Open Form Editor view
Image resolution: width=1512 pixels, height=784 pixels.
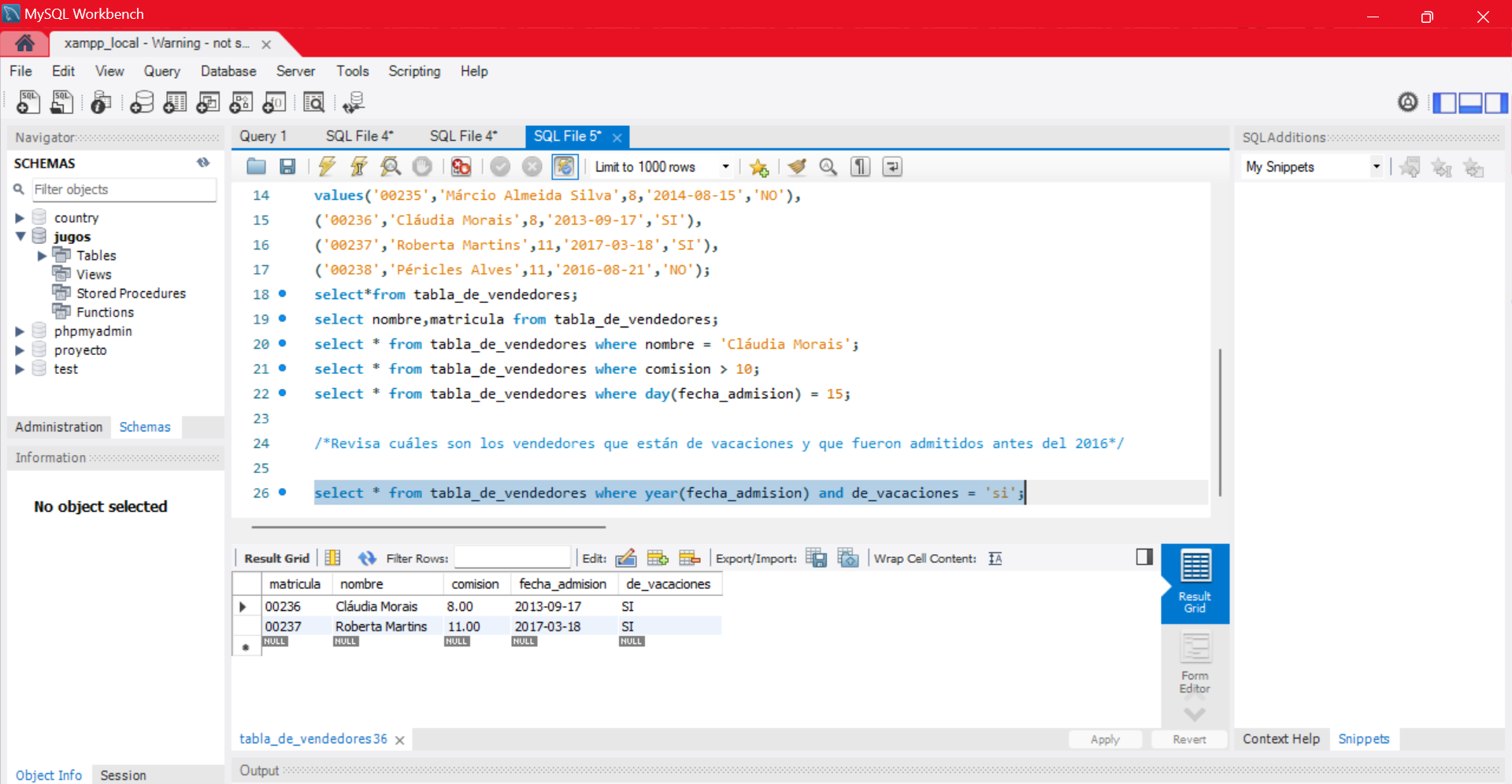coord(1195,664)
